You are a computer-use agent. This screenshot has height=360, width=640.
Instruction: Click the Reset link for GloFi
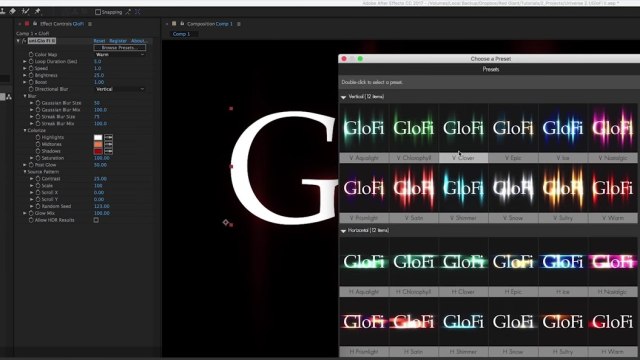point(99,41)
